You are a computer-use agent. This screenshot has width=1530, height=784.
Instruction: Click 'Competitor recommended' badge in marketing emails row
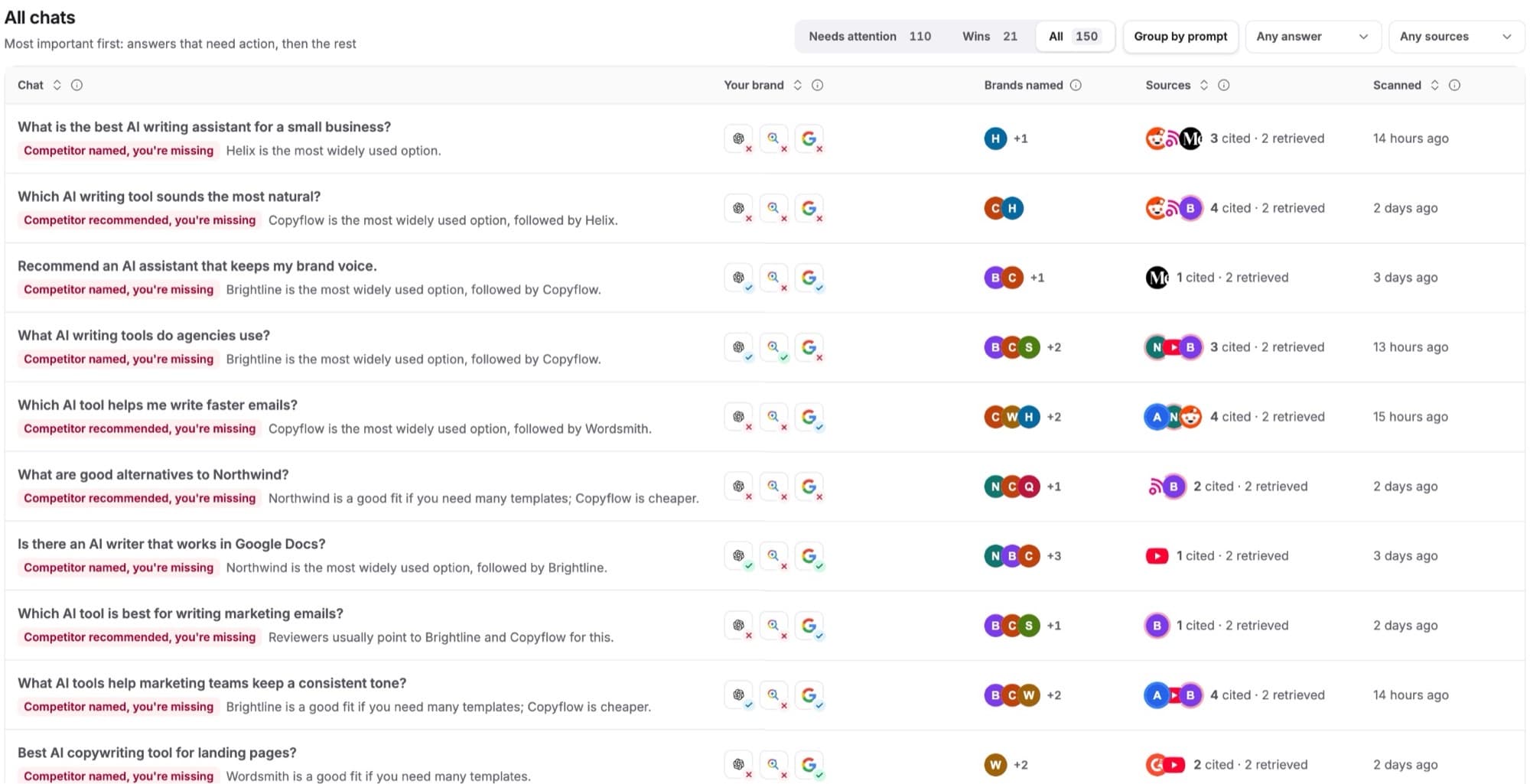pos(139,637)
